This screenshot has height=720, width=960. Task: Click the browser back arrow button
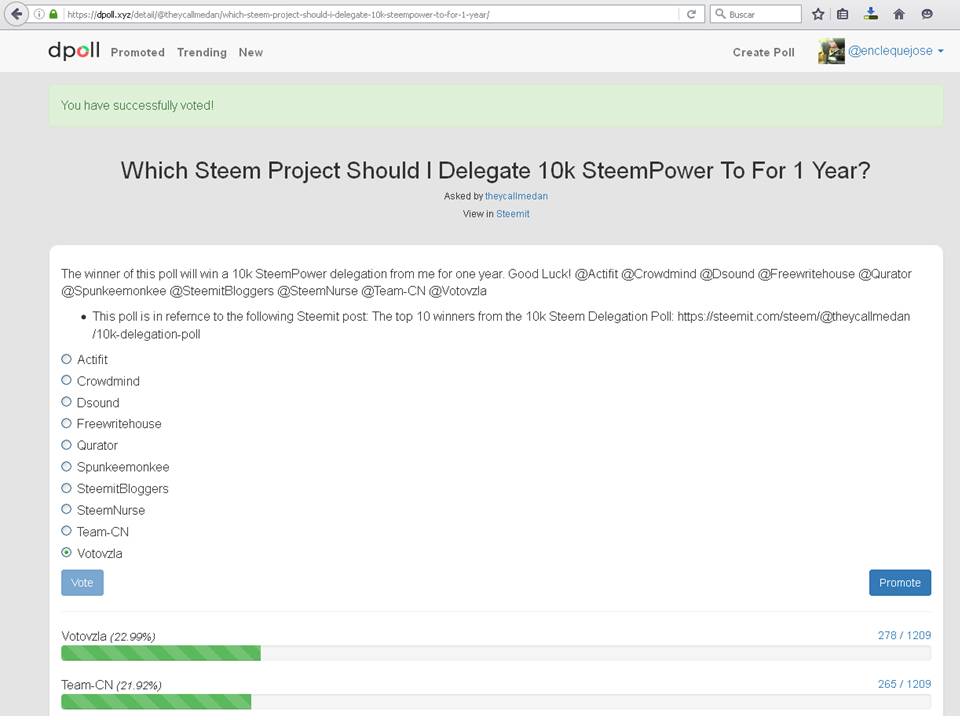click(17, 13)
